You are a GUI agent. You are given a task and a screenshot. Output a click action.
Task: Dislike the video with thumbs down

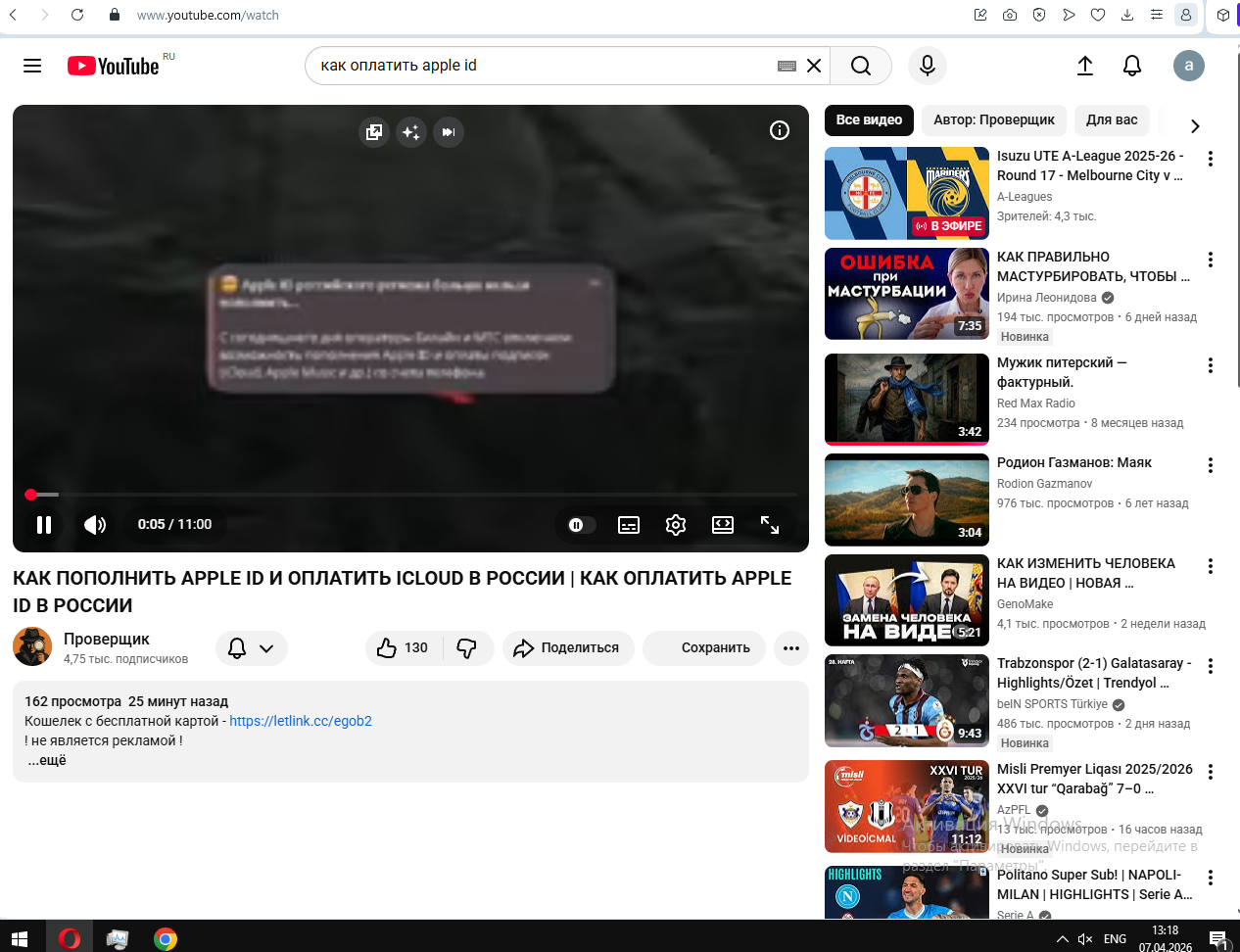(x=467, y=648)
